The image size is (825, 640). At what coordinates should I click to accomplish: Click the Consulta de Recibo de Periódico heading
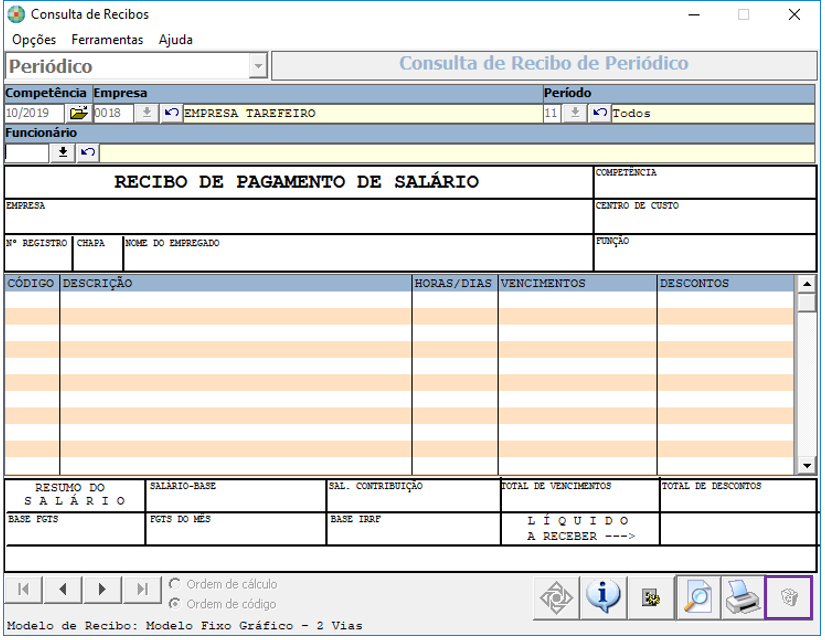(544, 63)
